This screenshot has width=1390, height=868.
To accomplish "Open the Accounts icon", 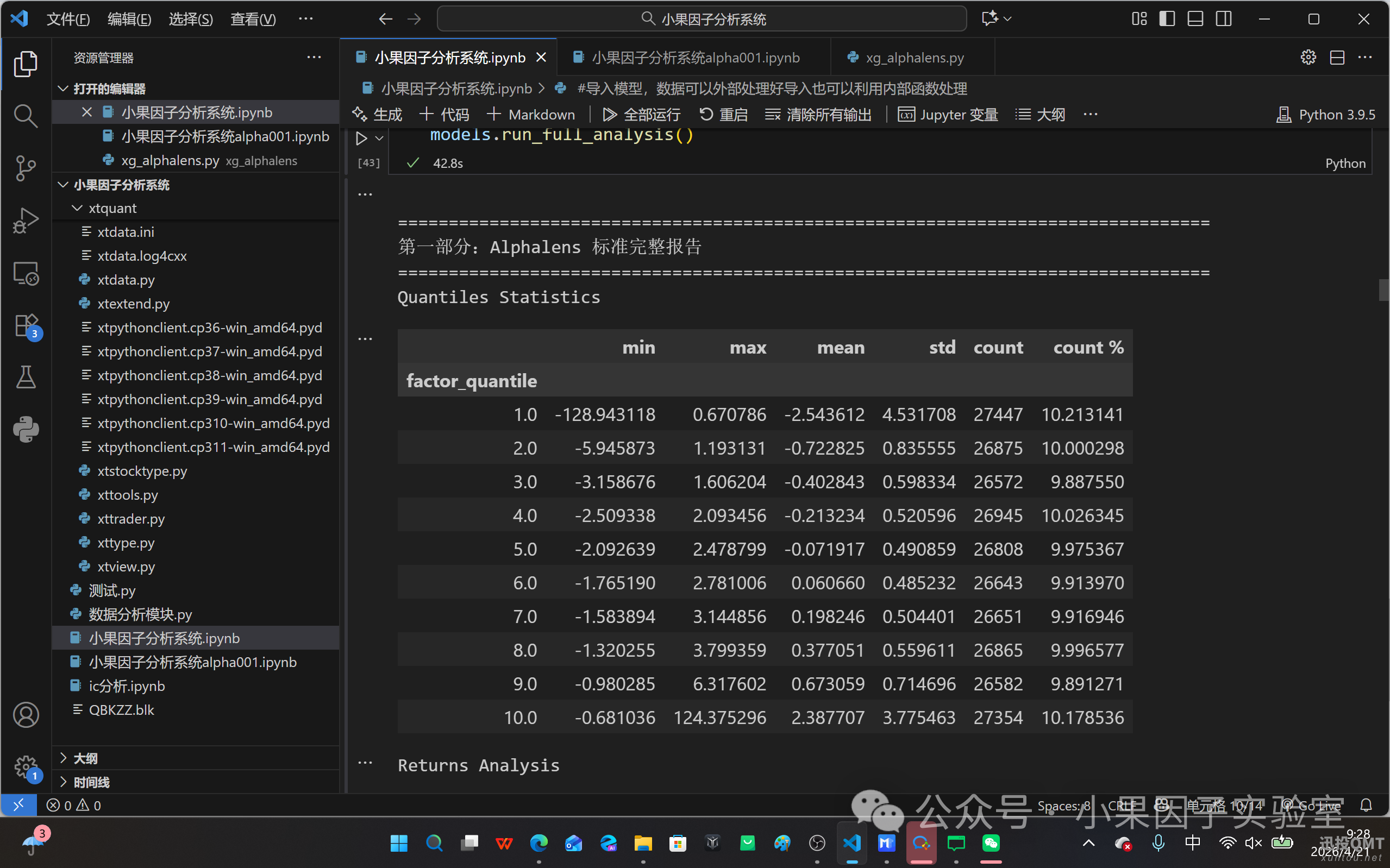I will 25,715.
